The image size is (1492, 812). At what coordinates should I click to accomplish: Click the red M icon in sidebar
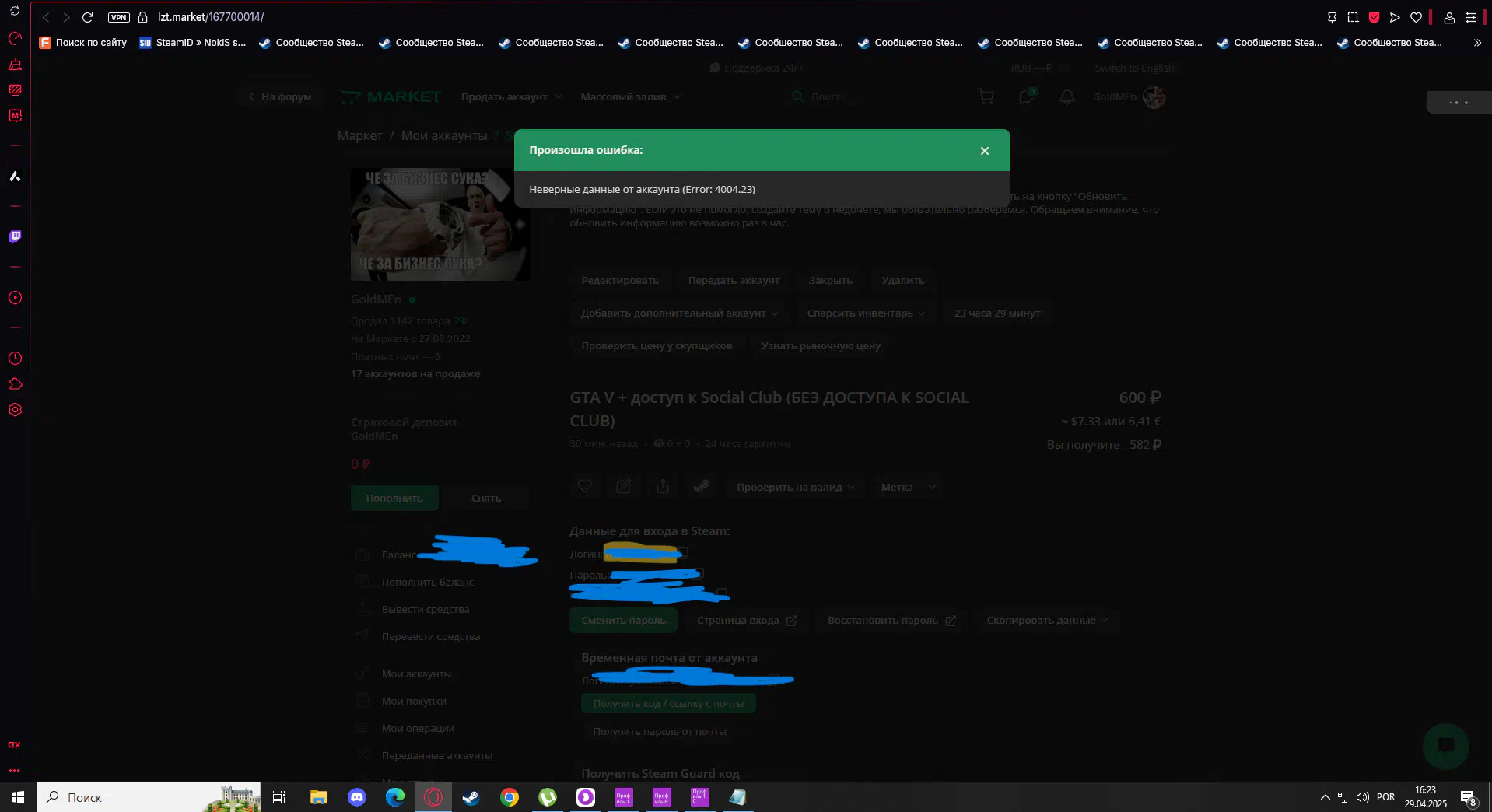[15, 115]
